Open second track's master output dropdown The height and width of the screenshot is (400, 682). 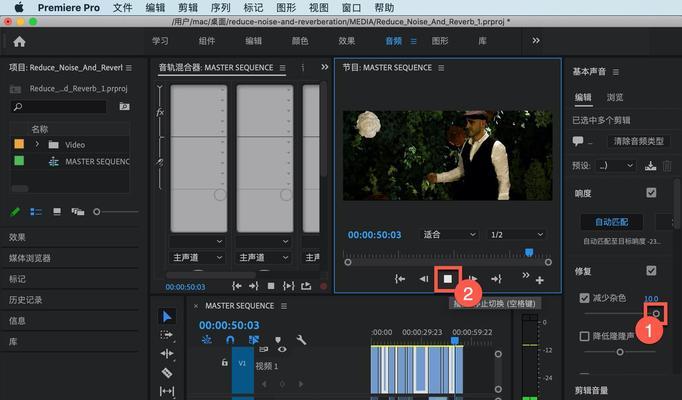point(264,258)
